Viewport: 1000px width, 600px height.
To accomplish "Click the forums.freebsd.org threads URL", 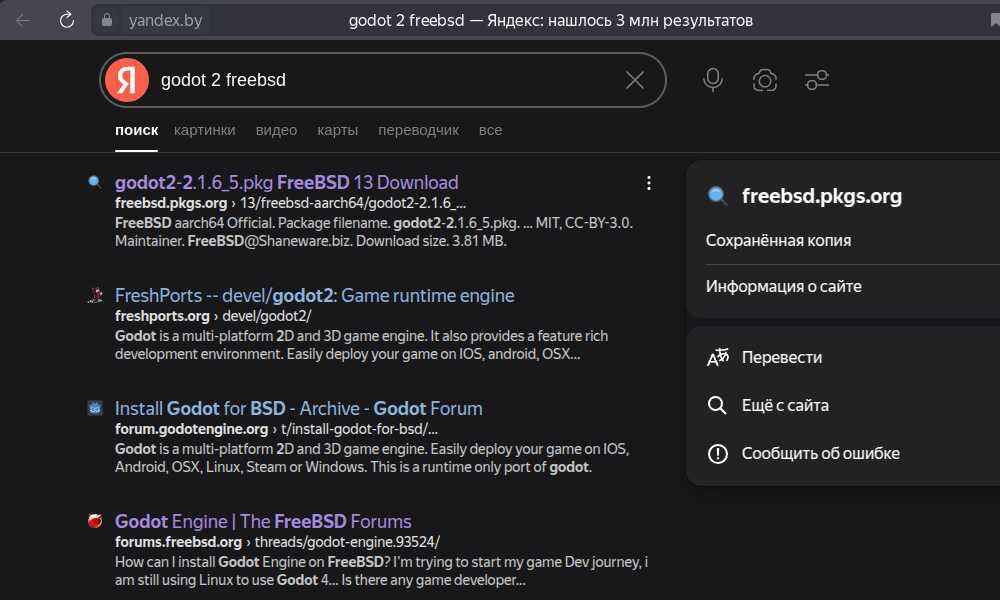I will [277, 541].
